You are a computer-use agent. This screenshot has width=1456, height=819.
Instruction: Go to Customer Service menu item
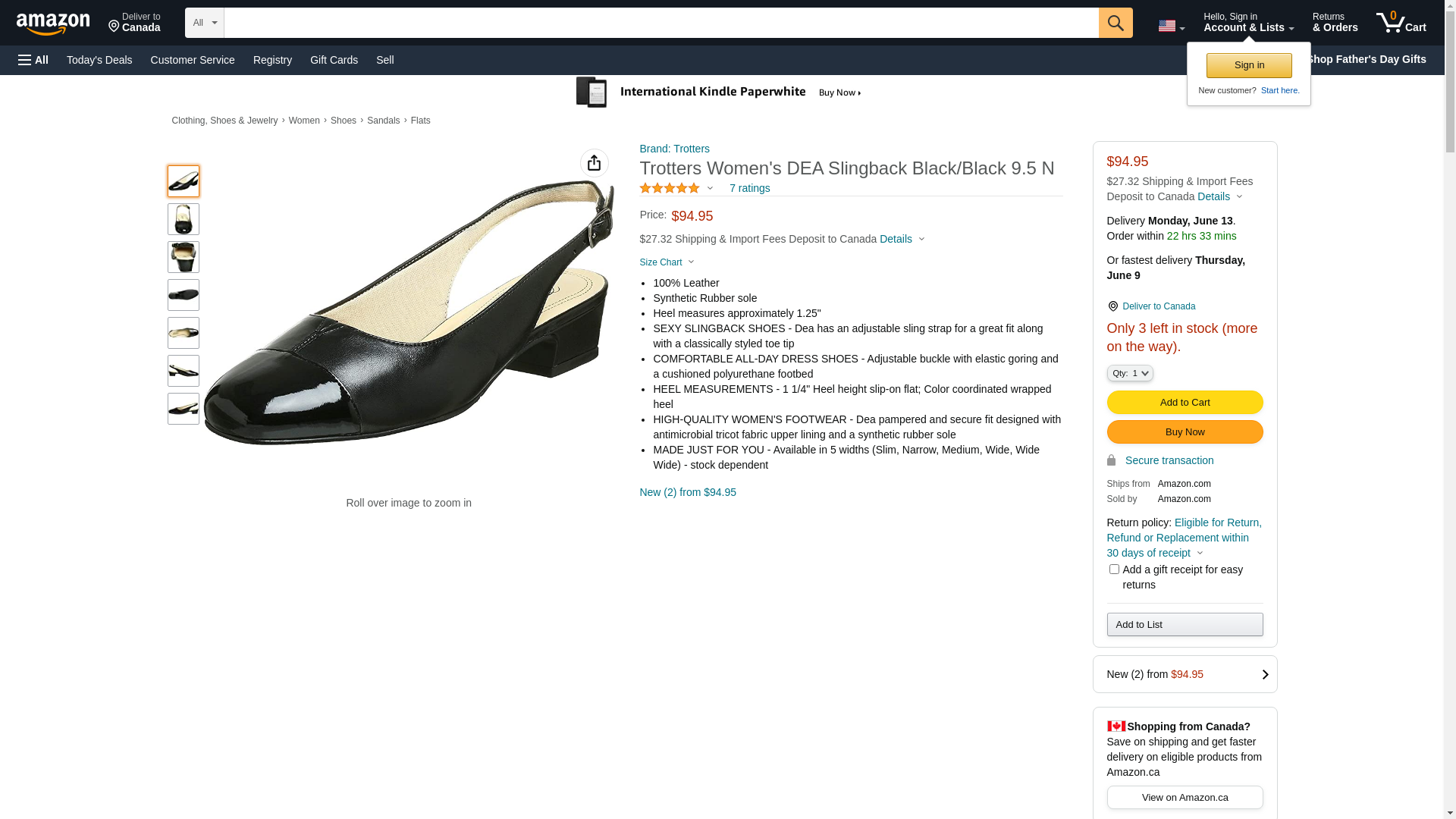(193, 60)
